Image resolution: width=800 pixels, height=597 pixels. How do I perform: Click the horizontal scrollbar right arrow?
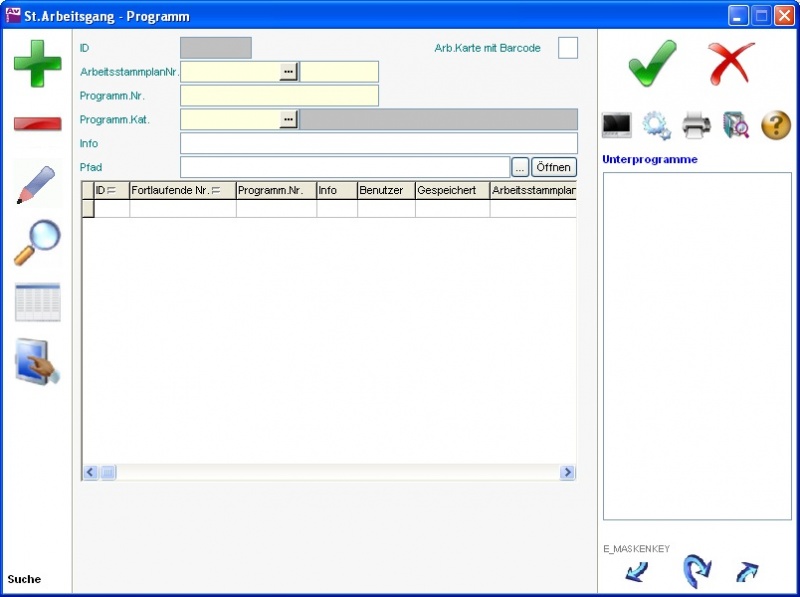tap(567, 472)
